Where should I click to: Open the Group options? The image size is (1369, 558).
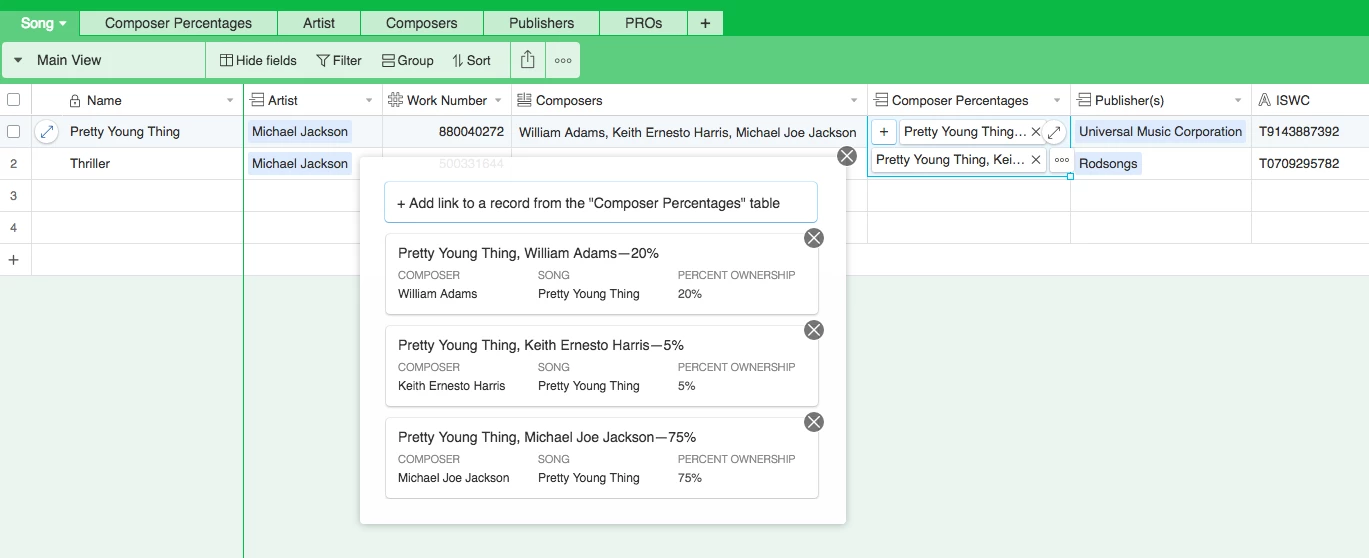[x=408, y=60]
